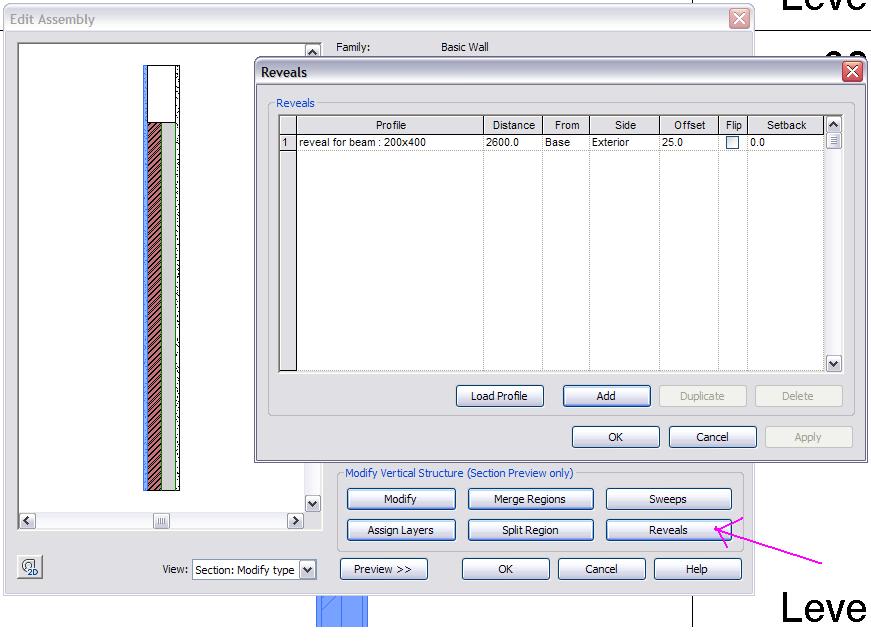Click the From column header
The width and height of the screenshot is (871, 643).
pyautogui.click(x=567, y=125)
